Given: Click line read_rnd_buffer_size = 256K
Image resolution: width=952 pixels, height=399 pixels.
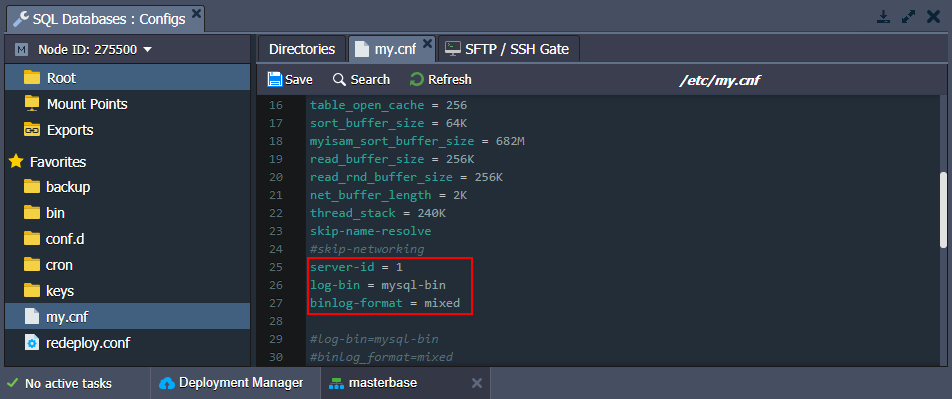Looking at the screenshot, I should tap(406, 177).
